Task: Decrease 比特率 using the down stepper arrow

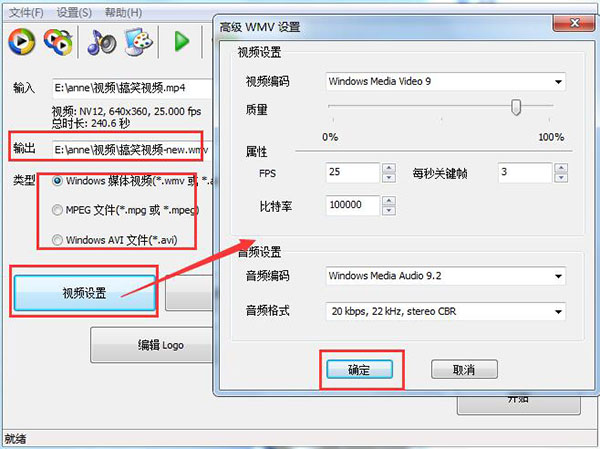Action: tap(389, 211)
